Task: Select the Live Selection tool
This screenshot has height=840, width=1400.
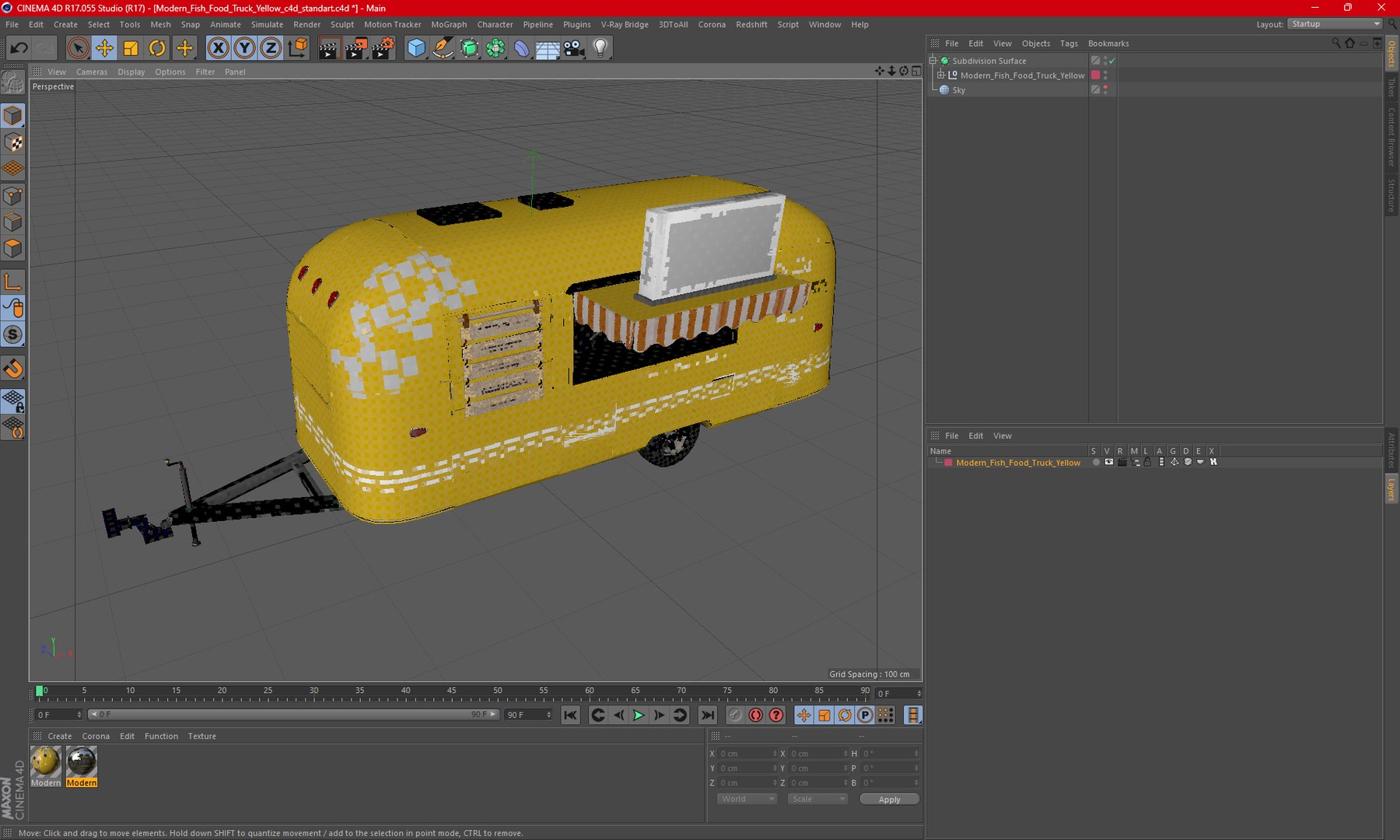Action: coord(77,48)
